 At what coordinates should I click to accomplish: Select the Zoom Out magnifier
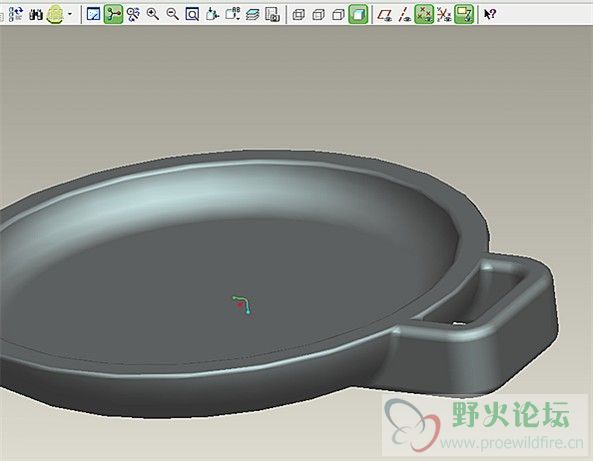click(x=172, y=14)
